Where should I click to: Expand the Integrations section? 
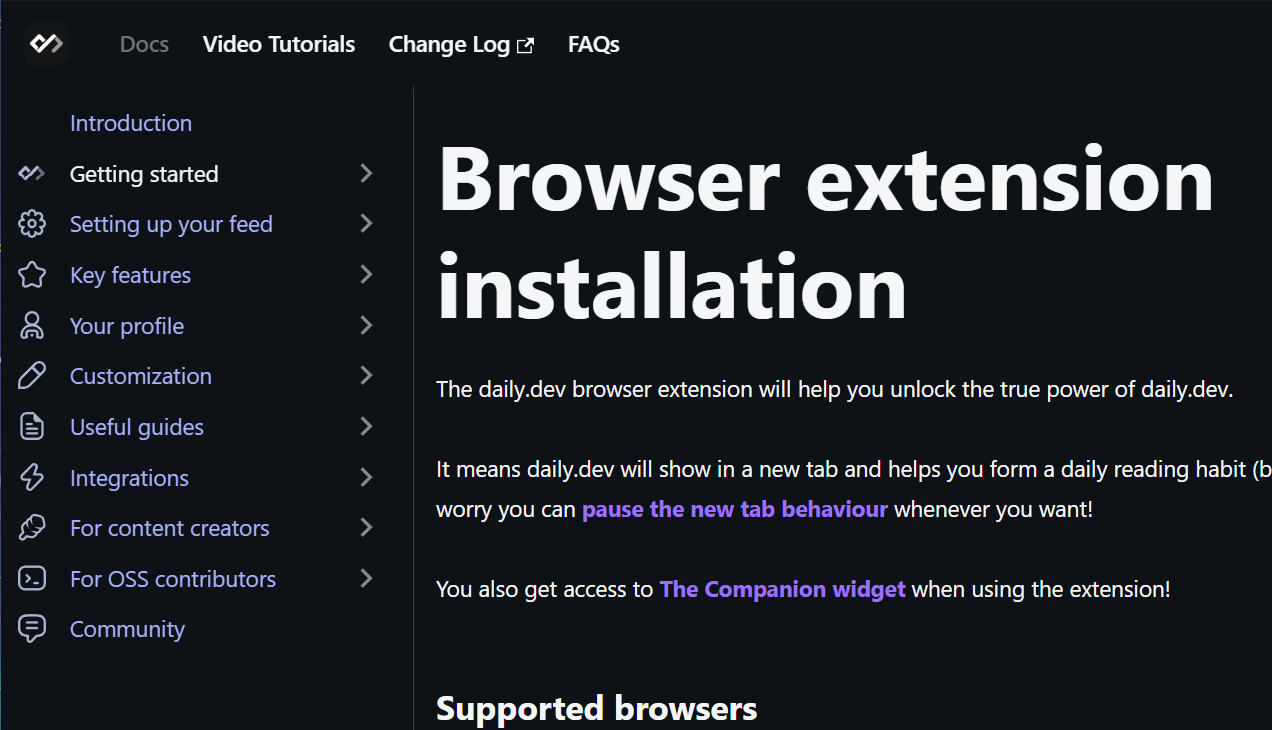click(366, 477)
